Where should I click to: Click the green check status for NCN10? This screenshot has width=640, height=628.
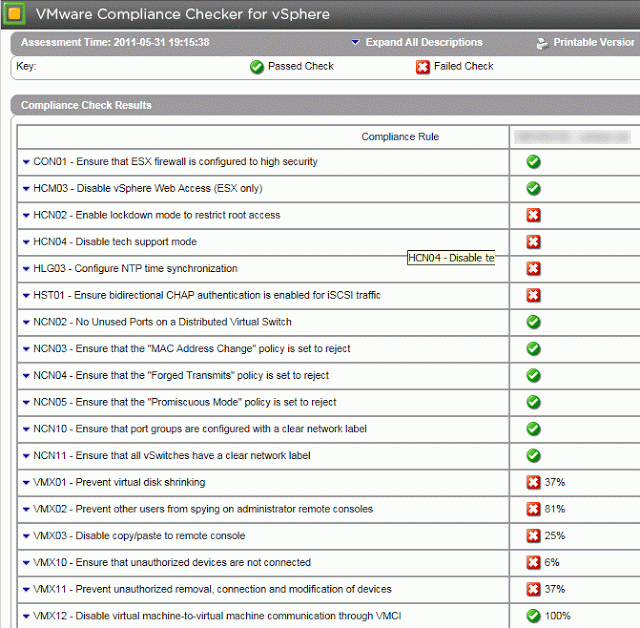[x=533, y=429]
